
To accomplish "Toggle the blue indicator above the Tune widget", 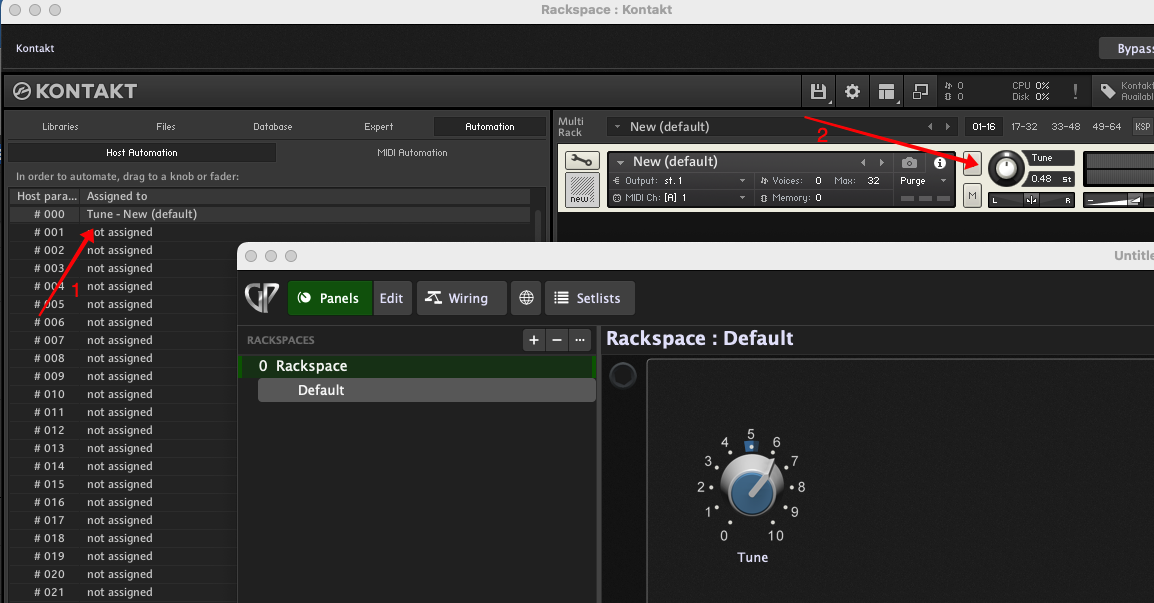I will [751, 447].
